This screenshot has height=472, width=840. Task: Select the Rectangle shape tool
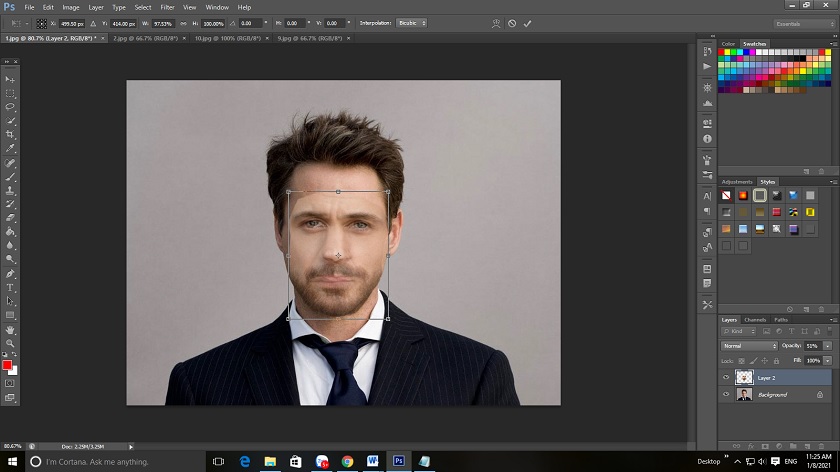coord(10,315)
